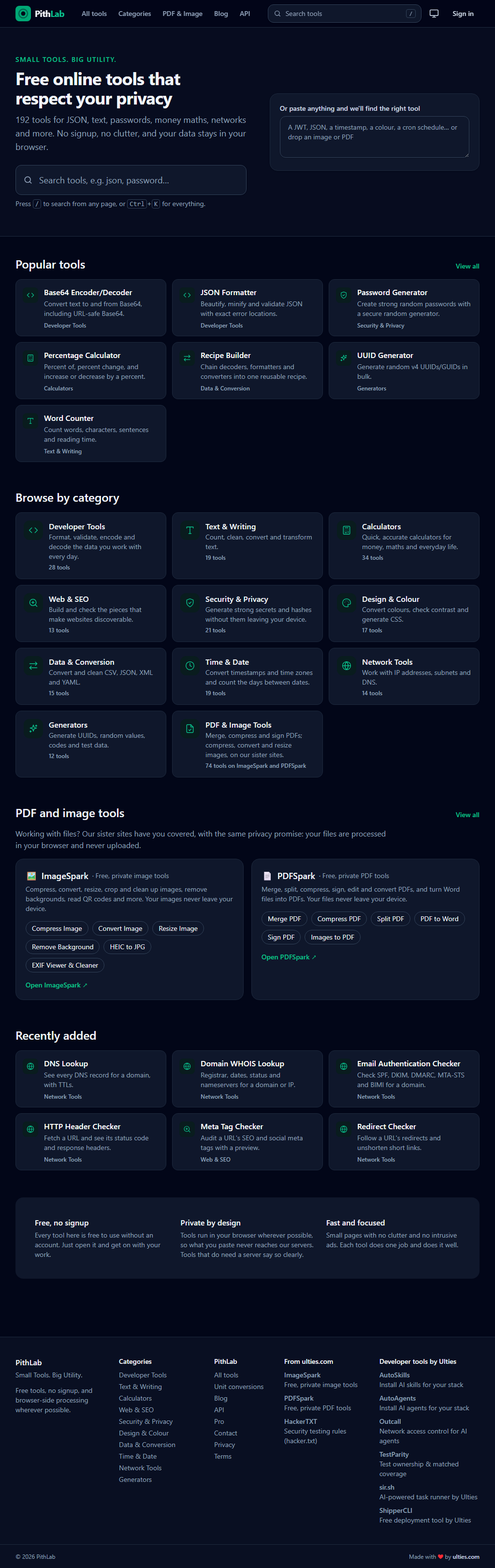
Task: Open API in the top navigation
Action: pos(245,14)
